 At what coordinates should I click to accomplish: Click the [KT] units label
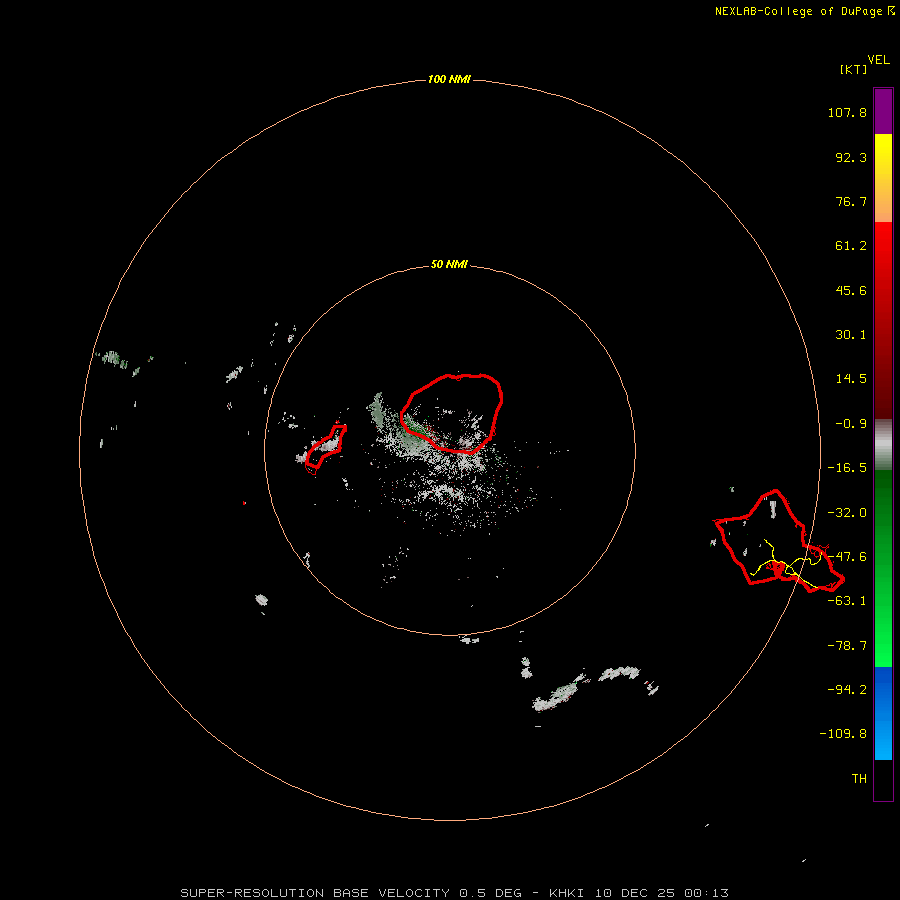pos(853,69)
